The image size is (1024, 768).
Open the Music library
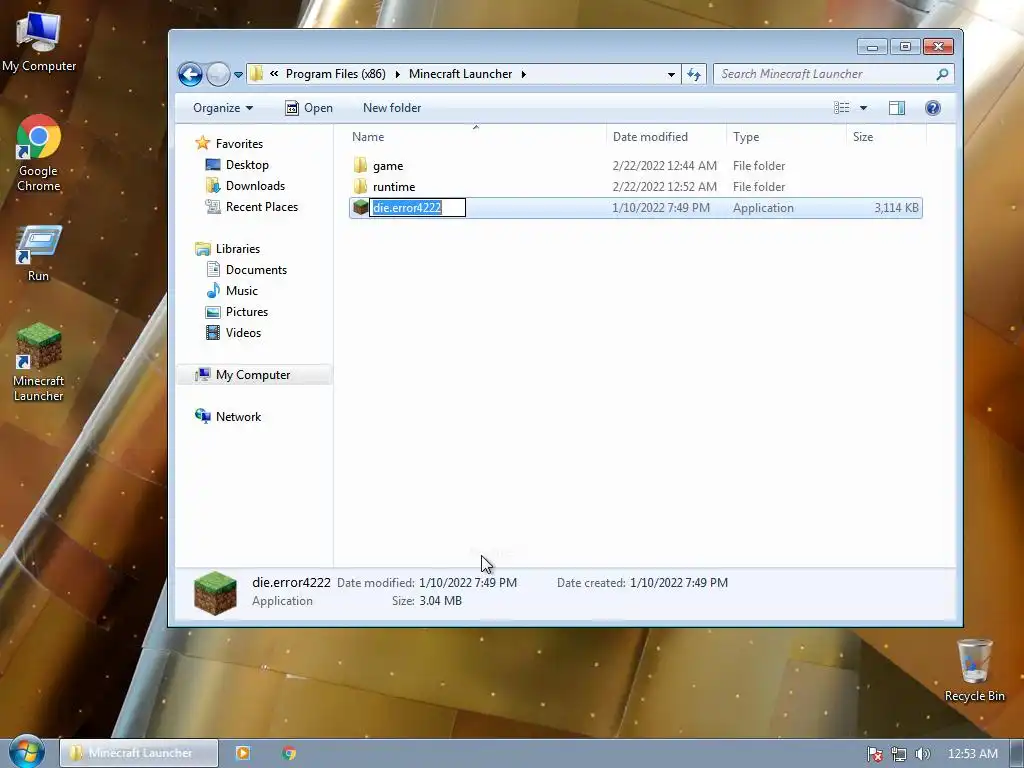(x=242, y=291)
